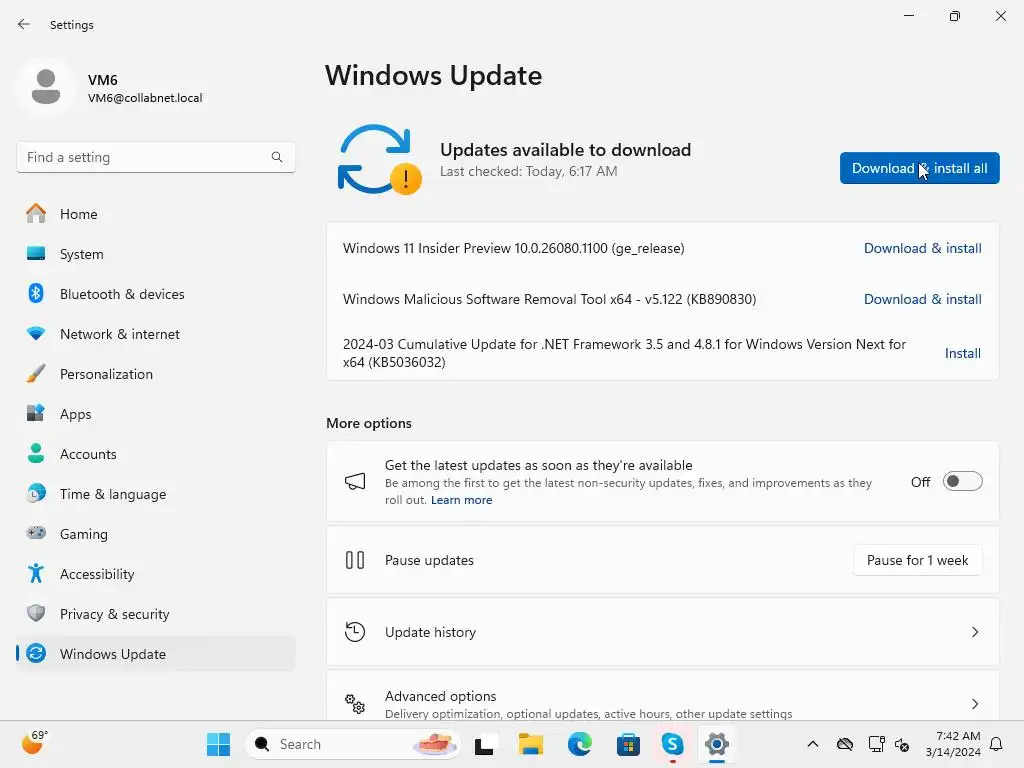Image resolution: width=1024 pixels, height=768 pixels.
Task: Click the Apps icon in sidebar
Action: 36,413
